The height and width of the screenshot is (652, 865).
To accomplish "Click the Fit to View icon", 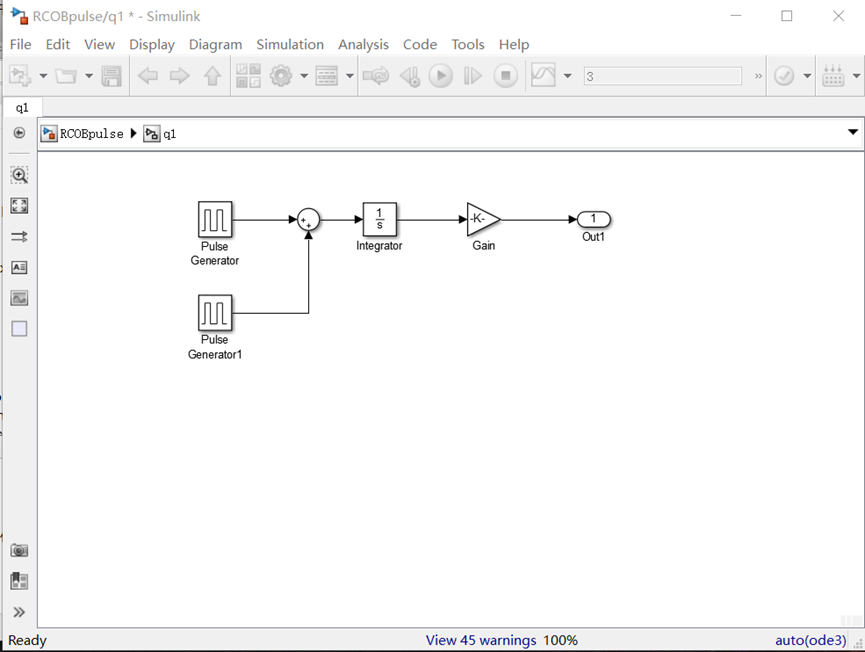I will click(x=19, y=206).
